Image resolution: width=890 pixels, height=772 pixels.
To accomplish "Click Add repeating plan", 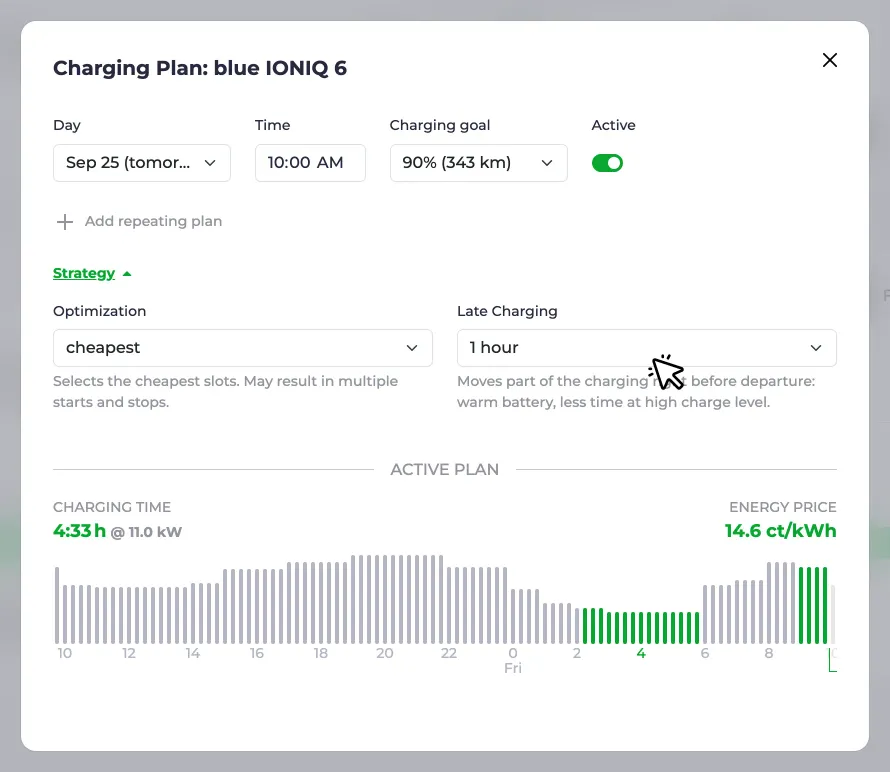I will 153,221.
